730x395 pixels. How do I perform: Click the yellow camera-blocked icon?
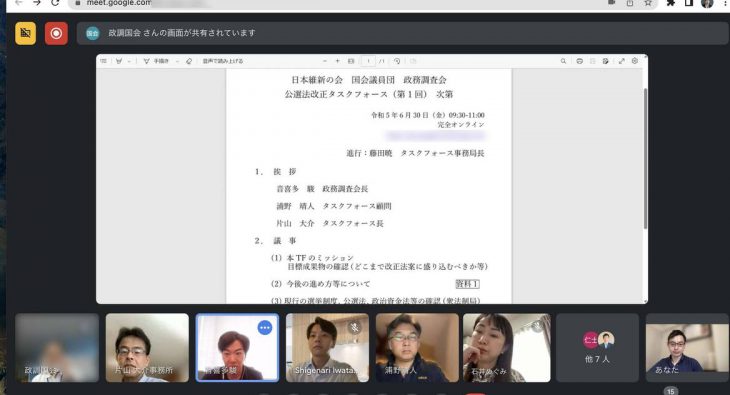(26, 34)
